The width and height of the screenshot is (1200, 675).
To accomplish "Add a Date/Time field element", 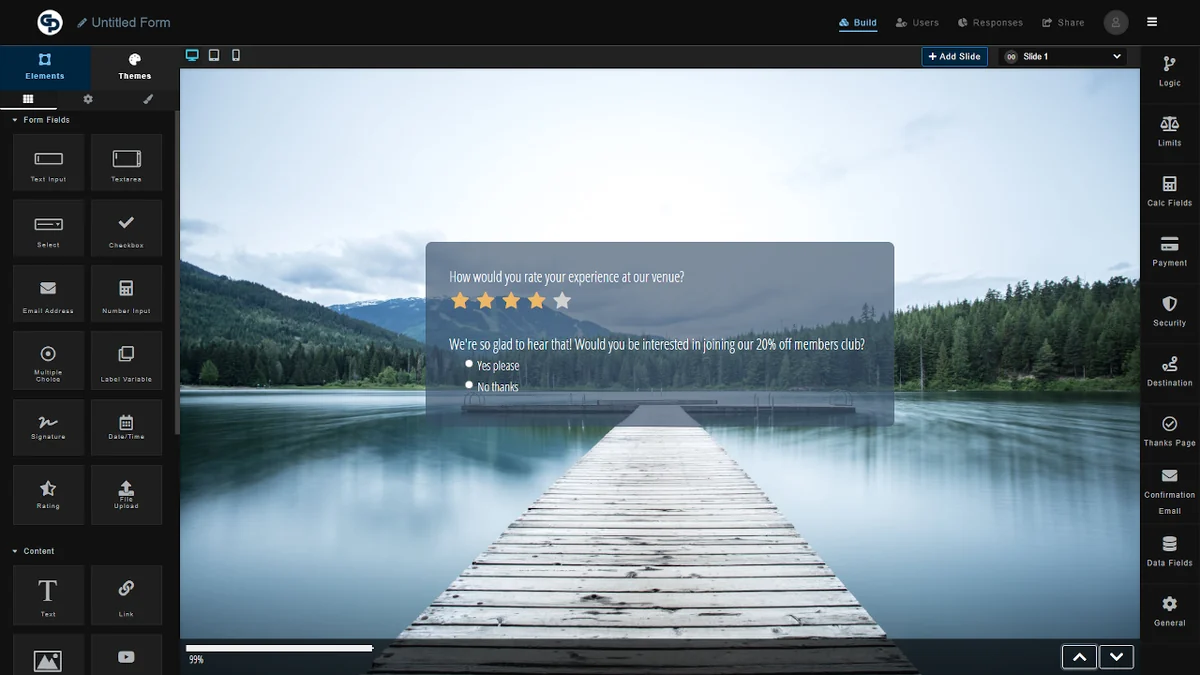I will tap(126, 427).
